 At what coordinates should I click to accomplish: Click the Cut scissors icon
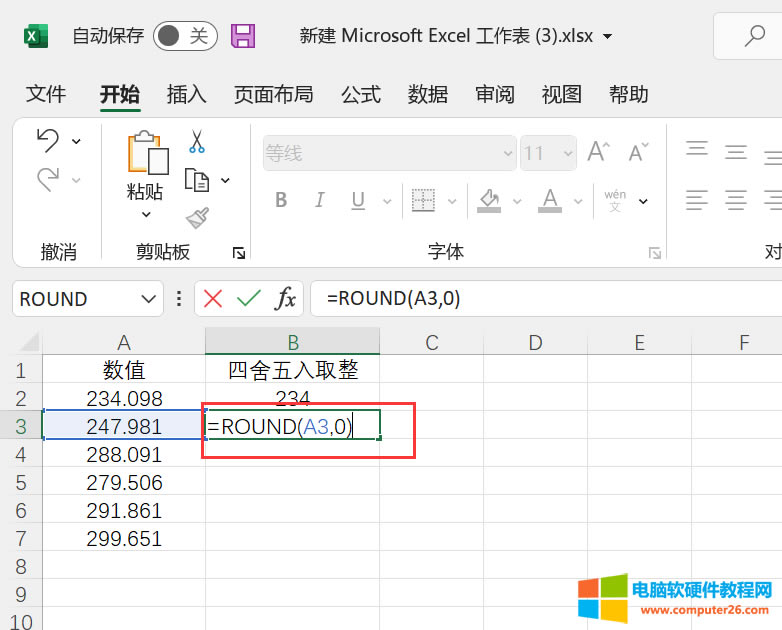coord(196,142)
